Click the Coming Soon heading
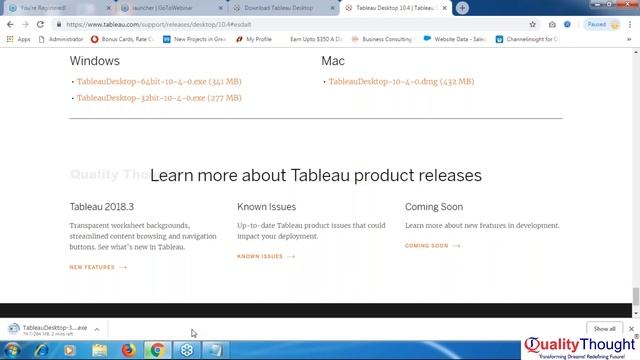This screenshot has width=640, height=360. [434, 207]
